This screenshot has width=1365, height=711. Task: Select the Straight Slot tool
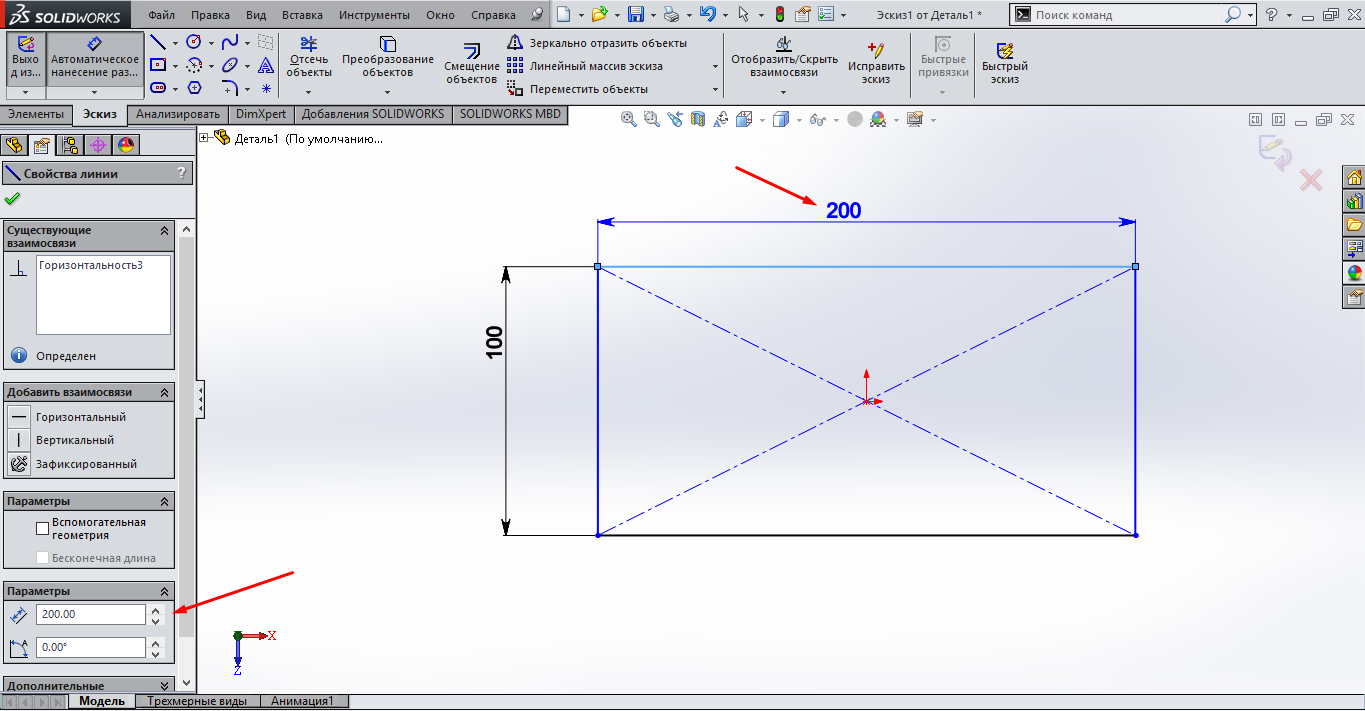[x=158, y=88]
